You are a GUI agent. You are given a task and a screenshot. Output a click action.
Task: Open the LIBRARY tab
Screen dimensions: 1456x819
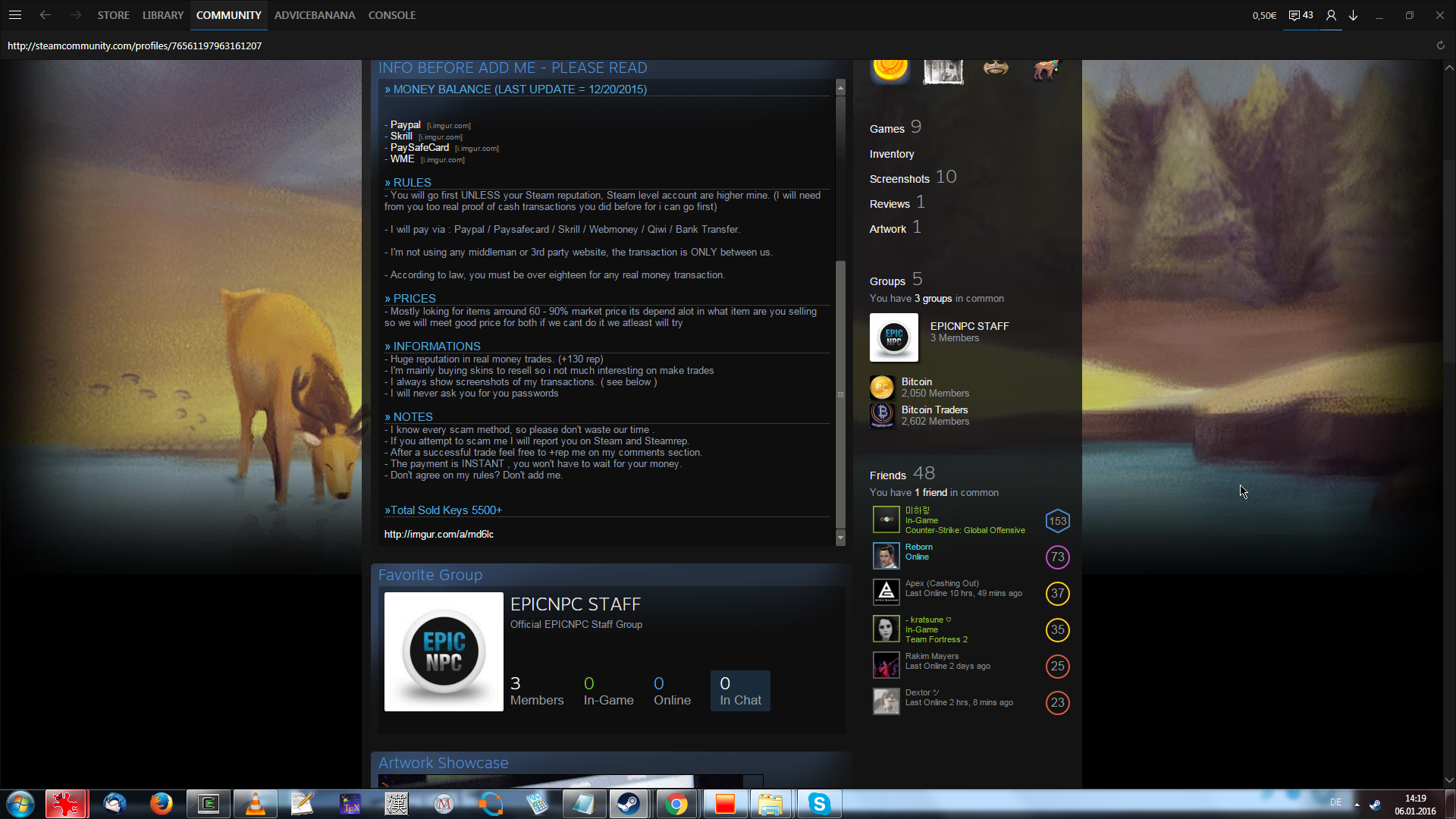163,15
